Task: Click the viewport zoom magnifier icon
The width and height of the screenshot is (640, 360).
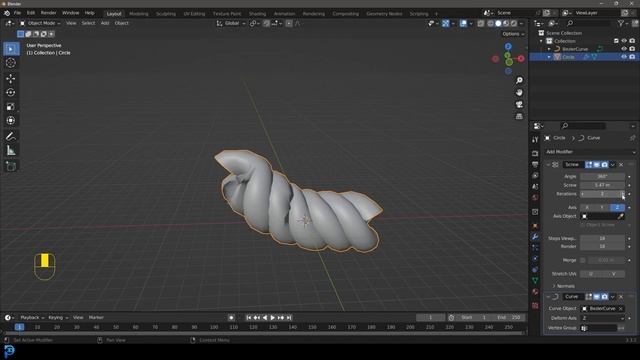Action: pos(519,80)
